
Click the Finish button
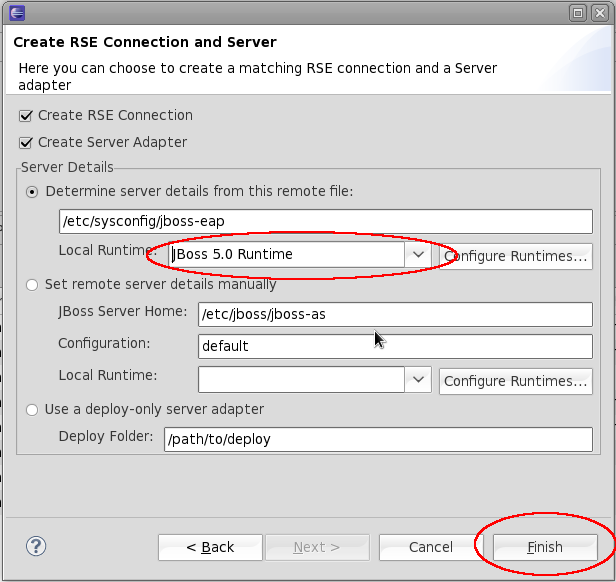(x=545, y=547)
